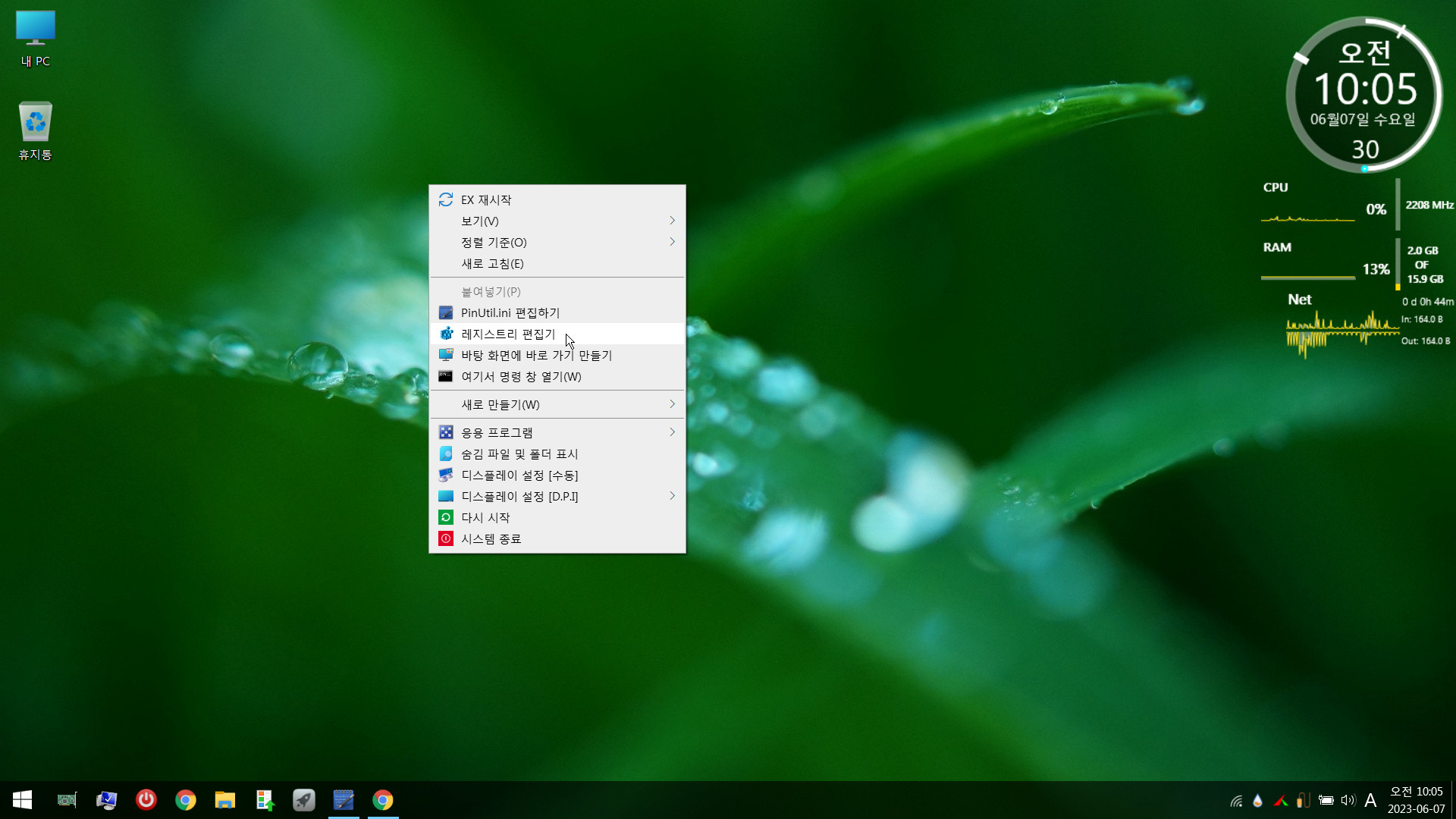Click the red power taskbar icon
1456x819 pixels.
146,800
